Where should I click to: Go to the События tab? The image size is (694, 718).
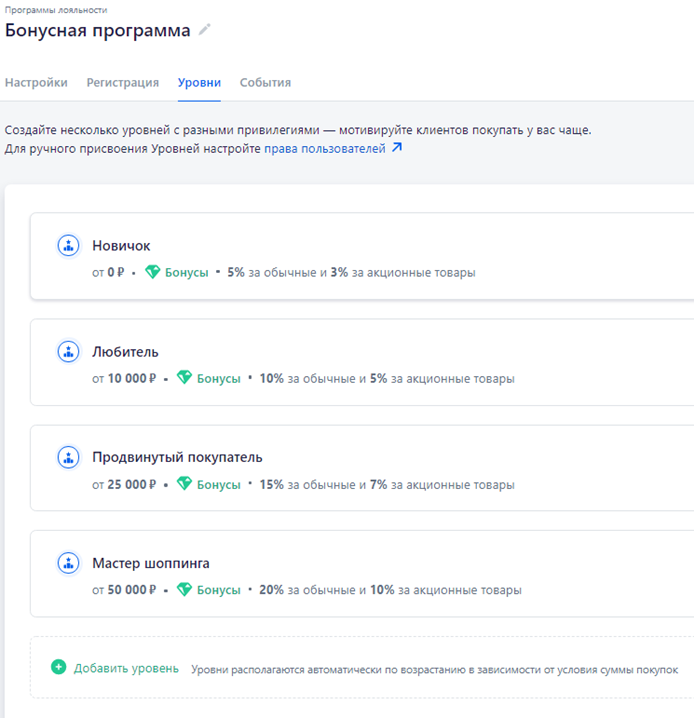266,82
